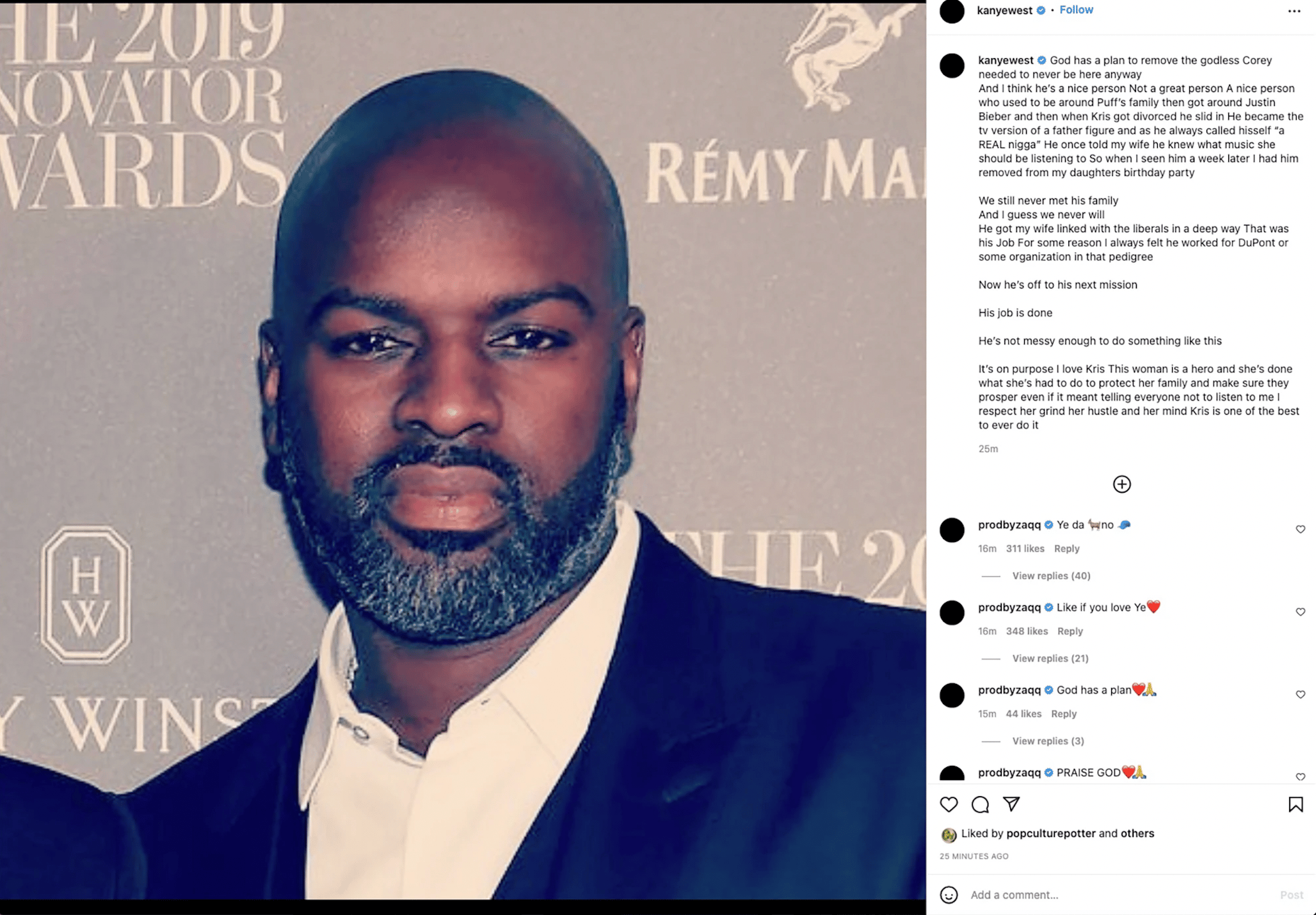Open the three-dot more options menu
The height and width of the screenshot is (915, 1316).
pos(1294,11)
